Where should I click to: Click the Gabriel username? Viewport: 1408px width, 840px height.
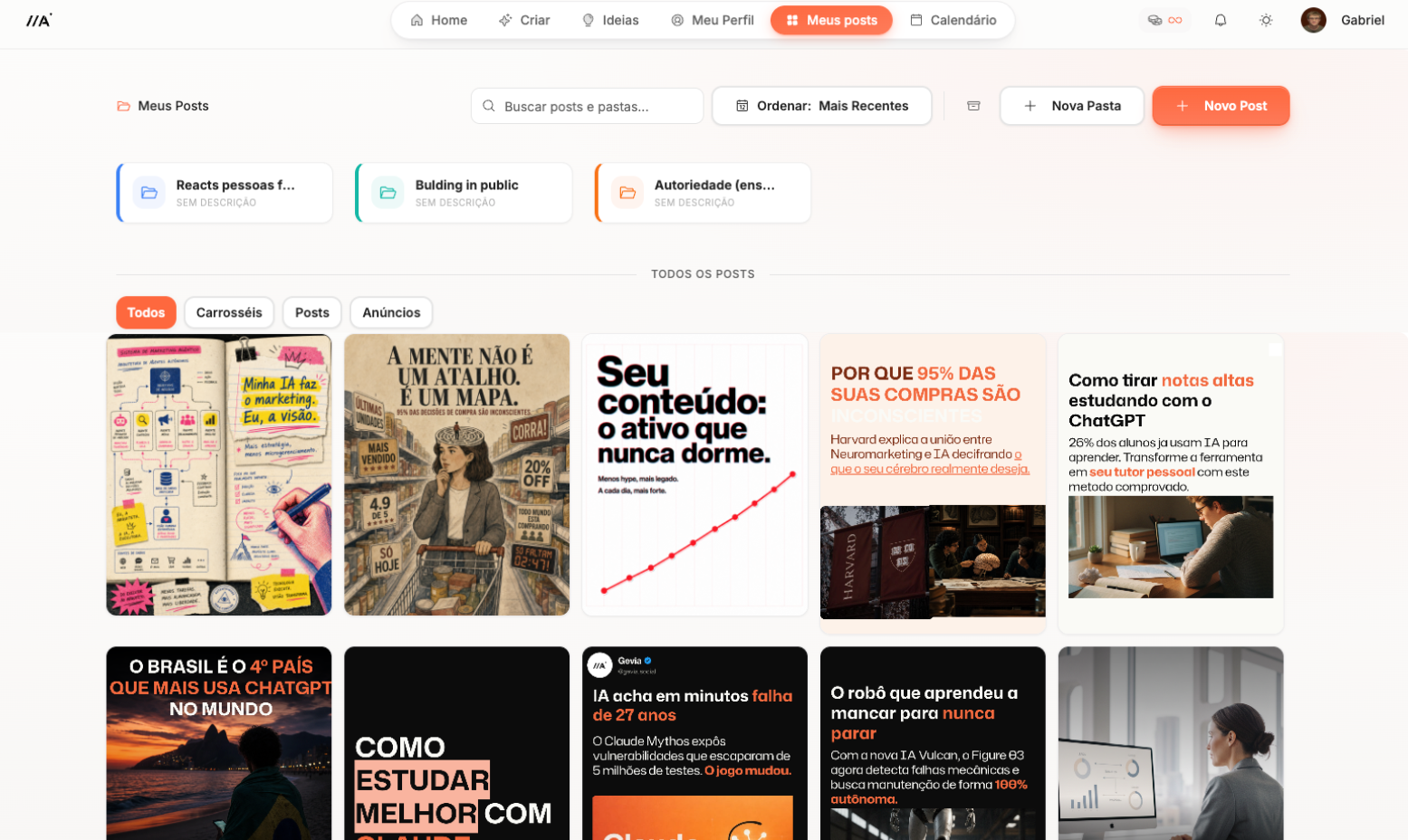coord(1363,20)
